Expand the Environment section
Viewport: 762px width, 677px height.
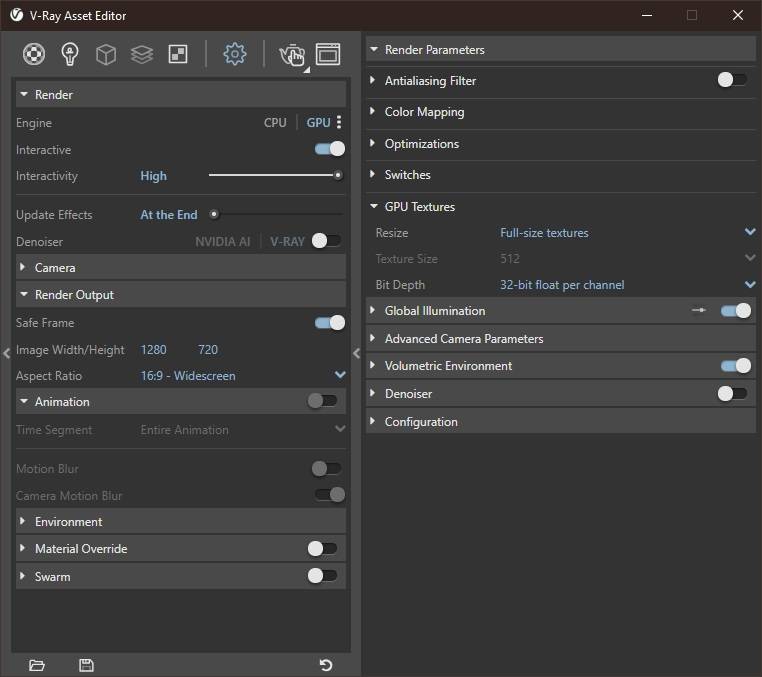click(181, 521)
